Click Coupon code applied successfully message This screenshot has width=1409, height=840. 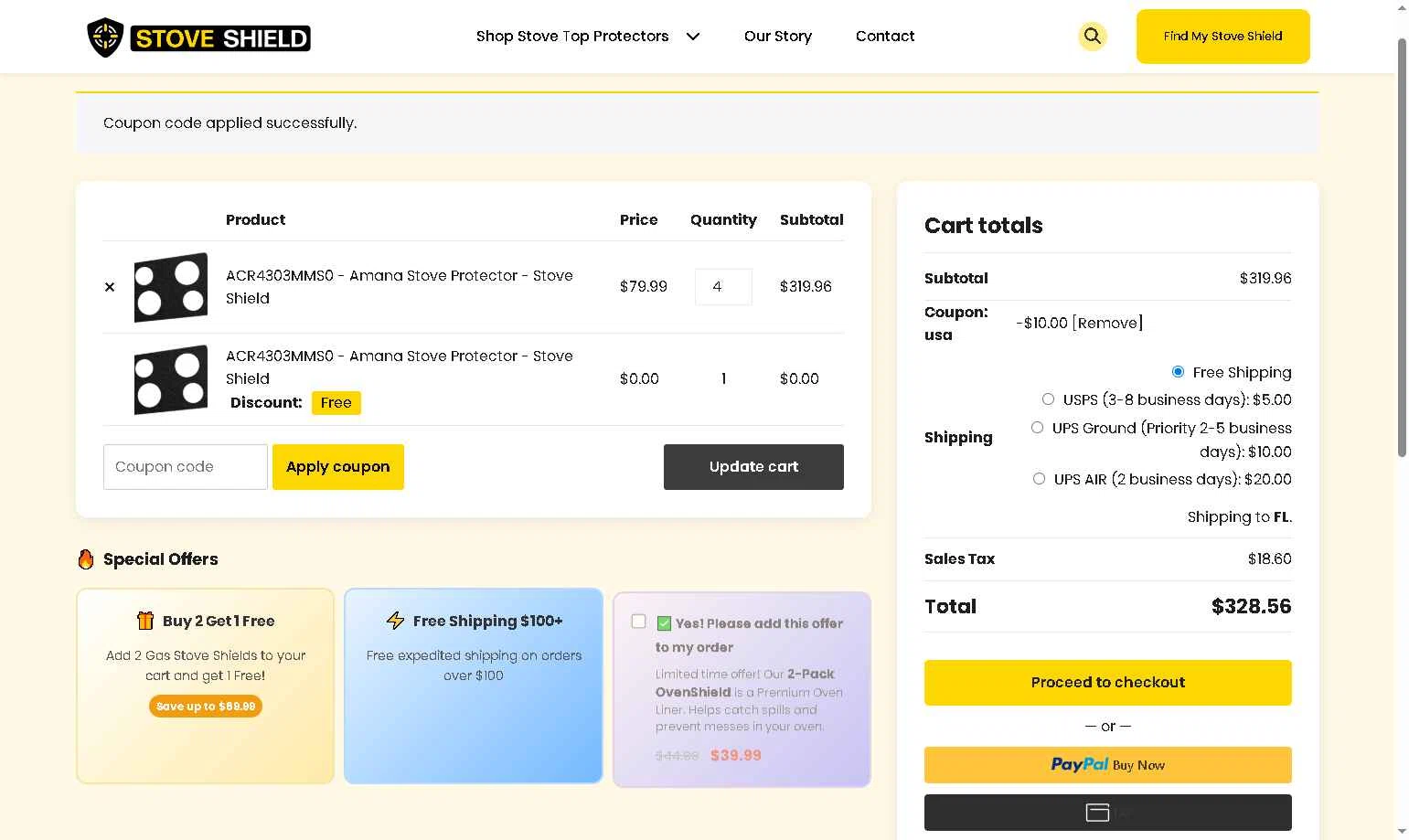[230, 123]
